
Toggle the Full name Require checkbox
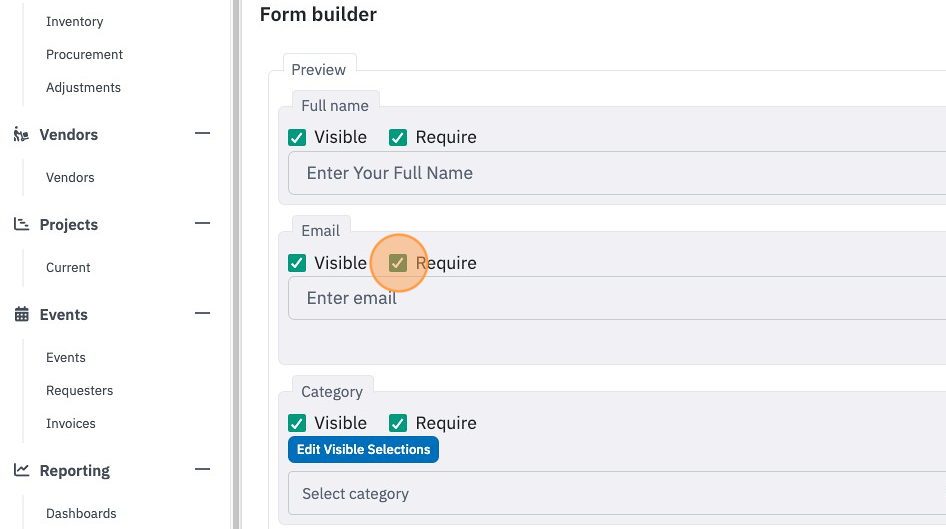pyautogui.click(x=398, y=138)
